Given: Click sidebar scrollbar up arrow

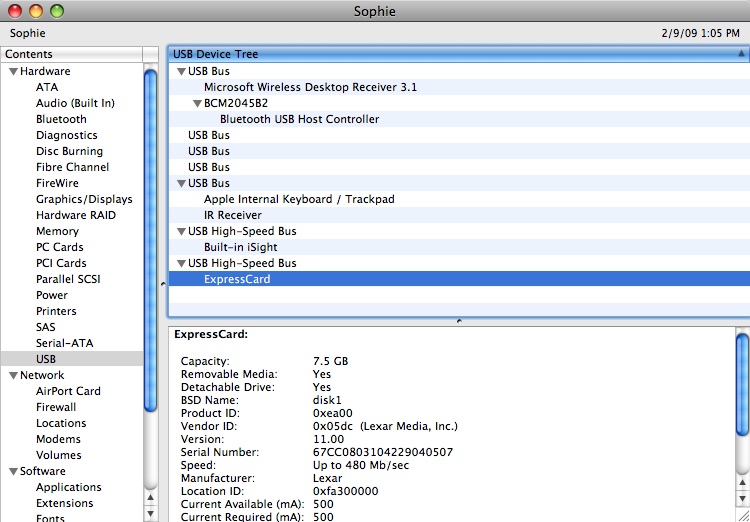Looking at the screenshot, I should point(150,498).
